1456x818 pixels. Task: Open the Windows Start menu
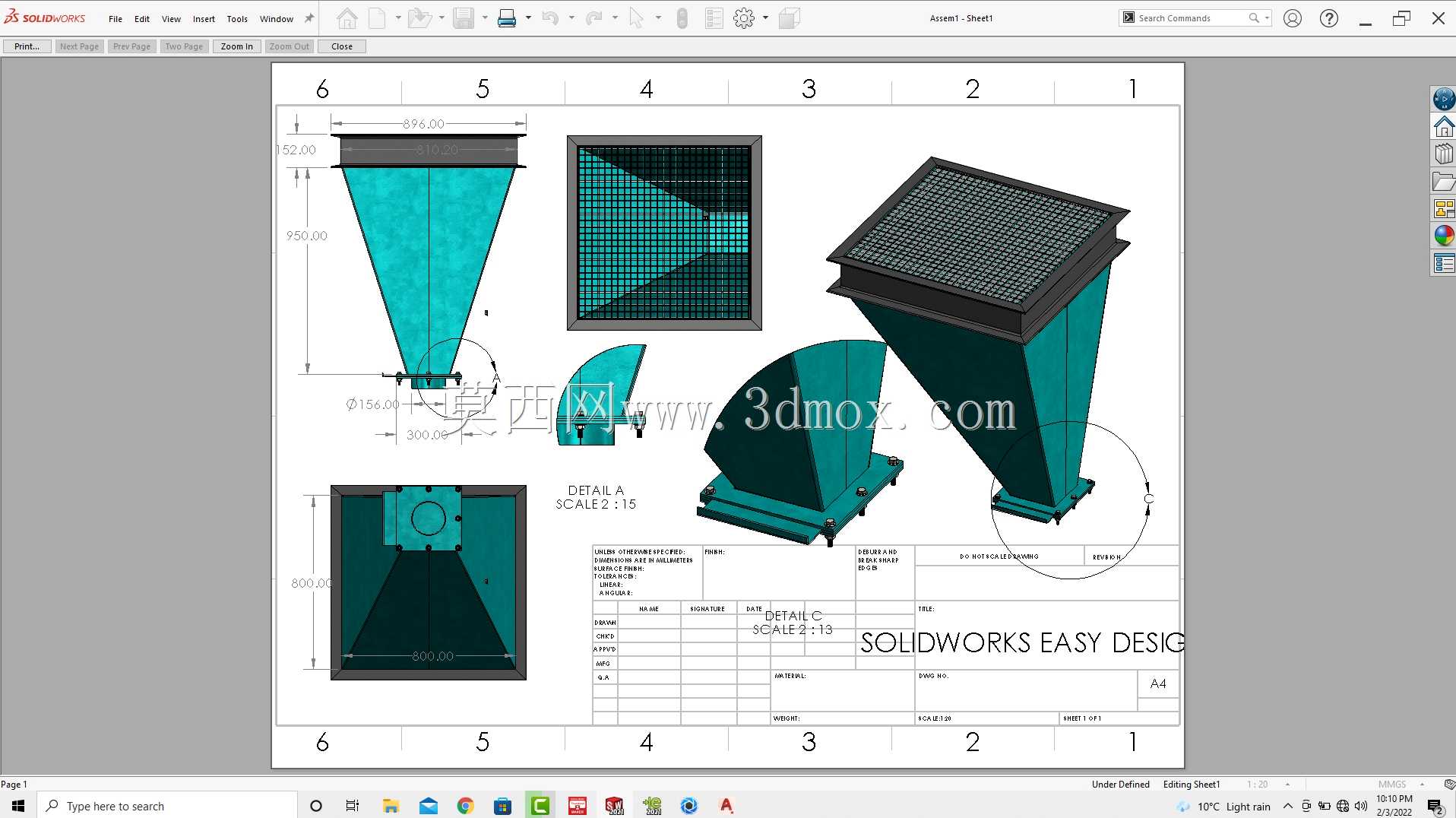(18, 806)
